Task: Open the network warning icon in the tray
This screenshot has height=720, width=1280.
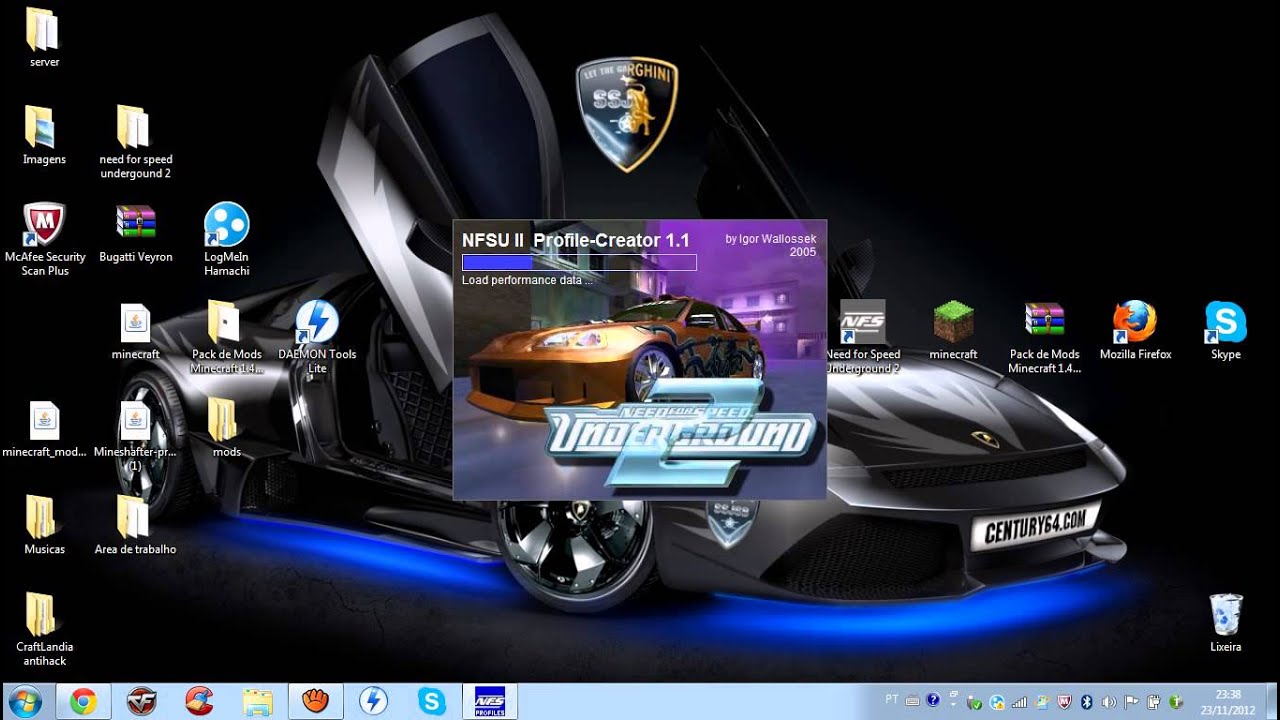Action: coord(997,702)
